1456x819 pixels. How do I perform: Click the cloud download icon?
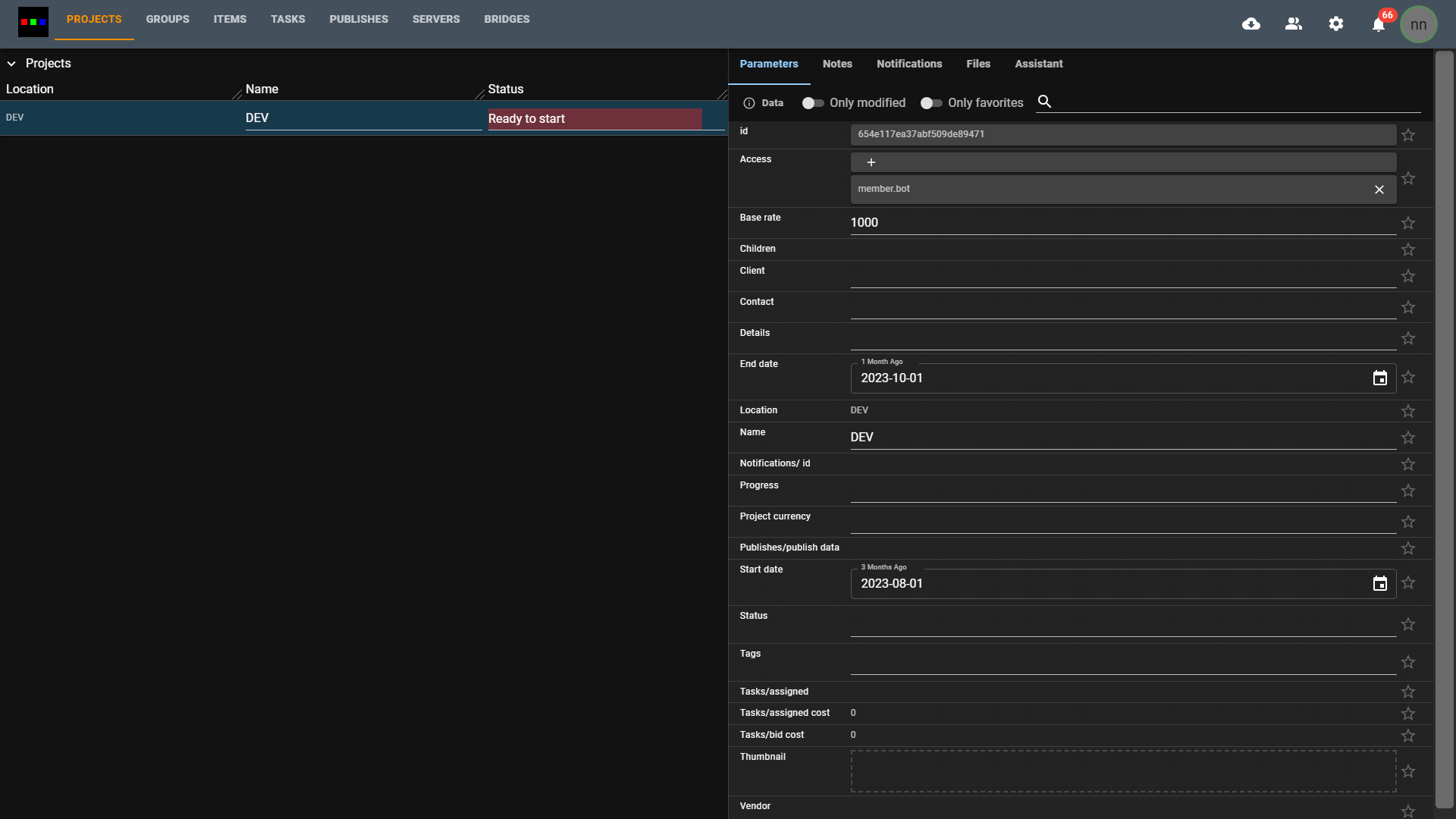(1251, 24)
